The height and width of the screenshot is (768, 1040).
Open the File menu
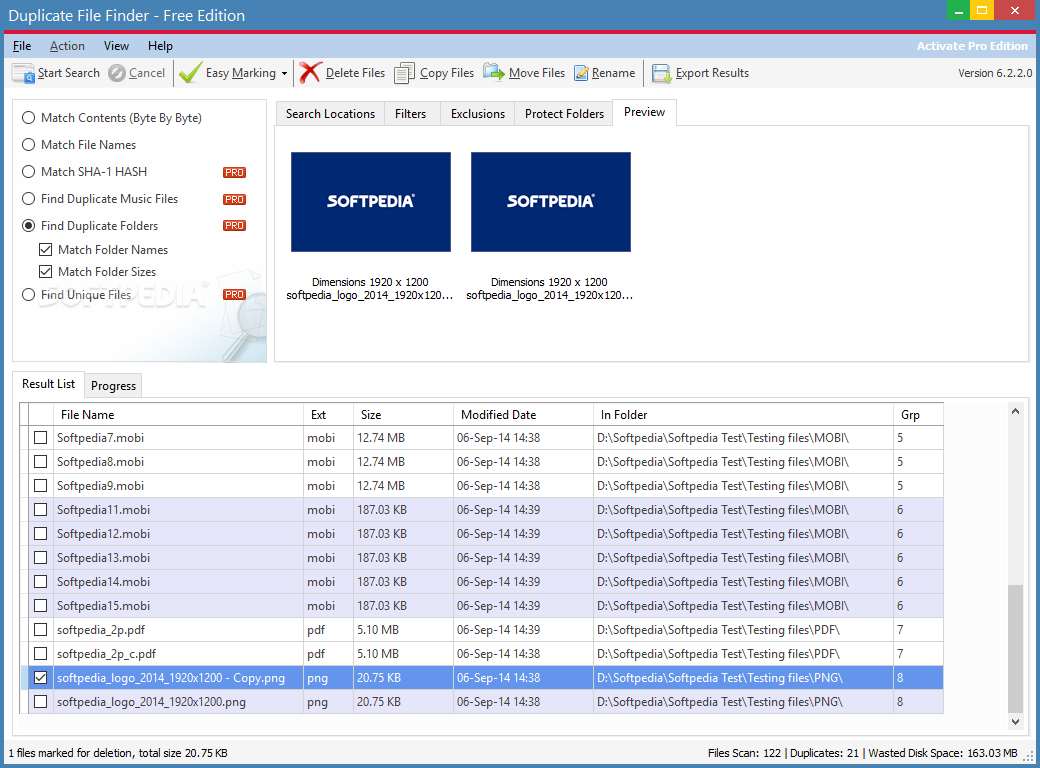tap(22, 46)
